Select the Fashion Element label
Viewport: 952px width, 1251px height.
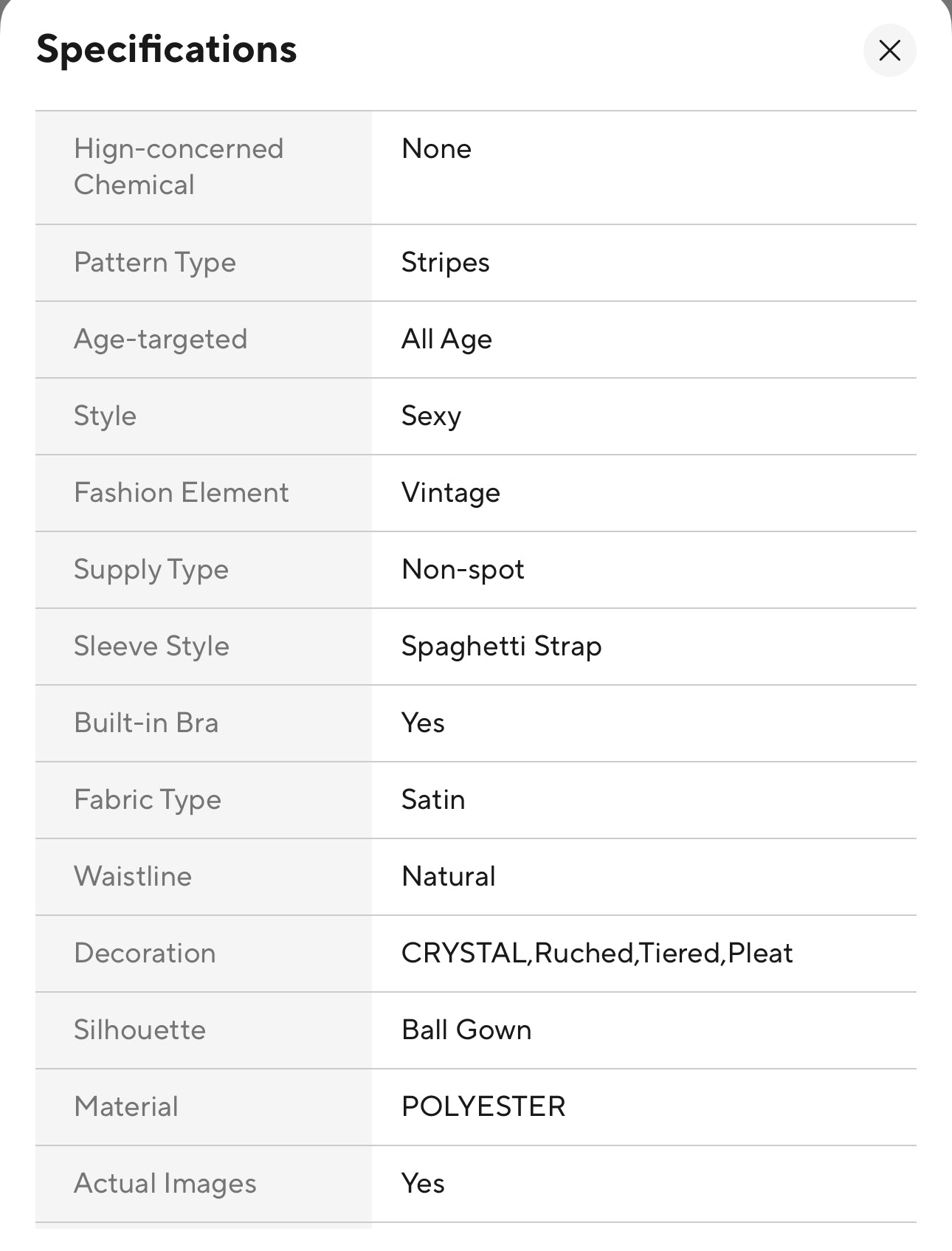pyautogui.click(x=181, y=493)
